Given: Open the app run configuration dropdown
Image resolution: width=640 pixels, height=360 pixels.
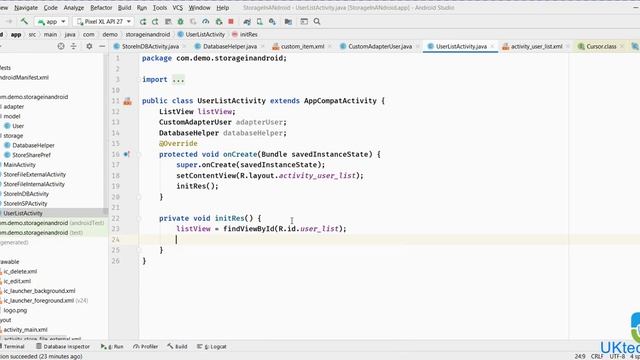Looking at the screenshot, I should point(51,21).
